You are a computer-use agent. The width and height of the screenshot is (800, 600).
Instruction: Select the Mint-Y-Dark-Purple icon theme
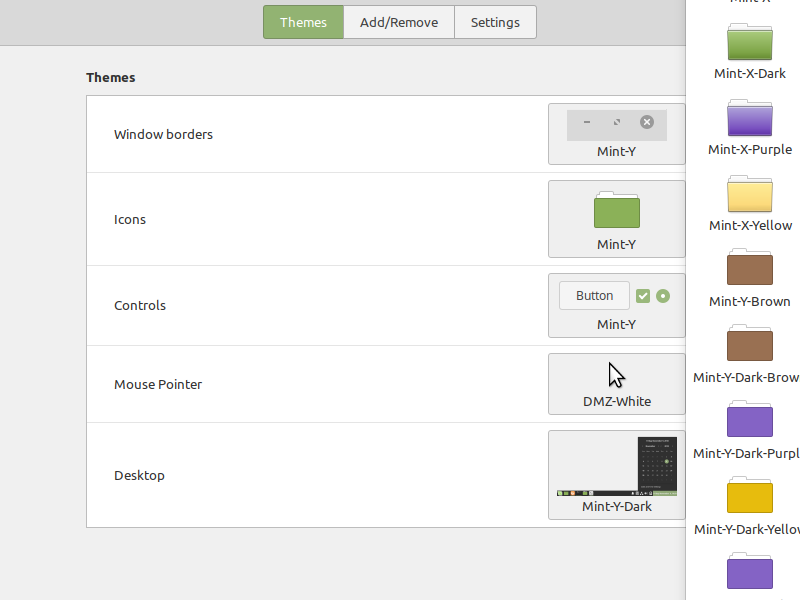[748, 420]
